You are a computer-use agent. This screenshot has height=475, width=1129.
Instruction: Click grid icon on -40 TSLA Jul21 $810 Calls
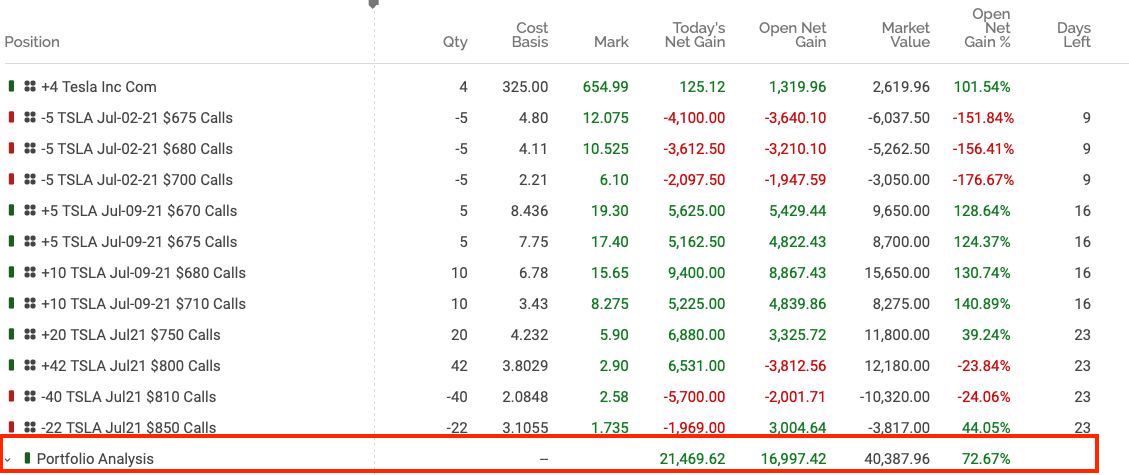(x=30, y=397)
